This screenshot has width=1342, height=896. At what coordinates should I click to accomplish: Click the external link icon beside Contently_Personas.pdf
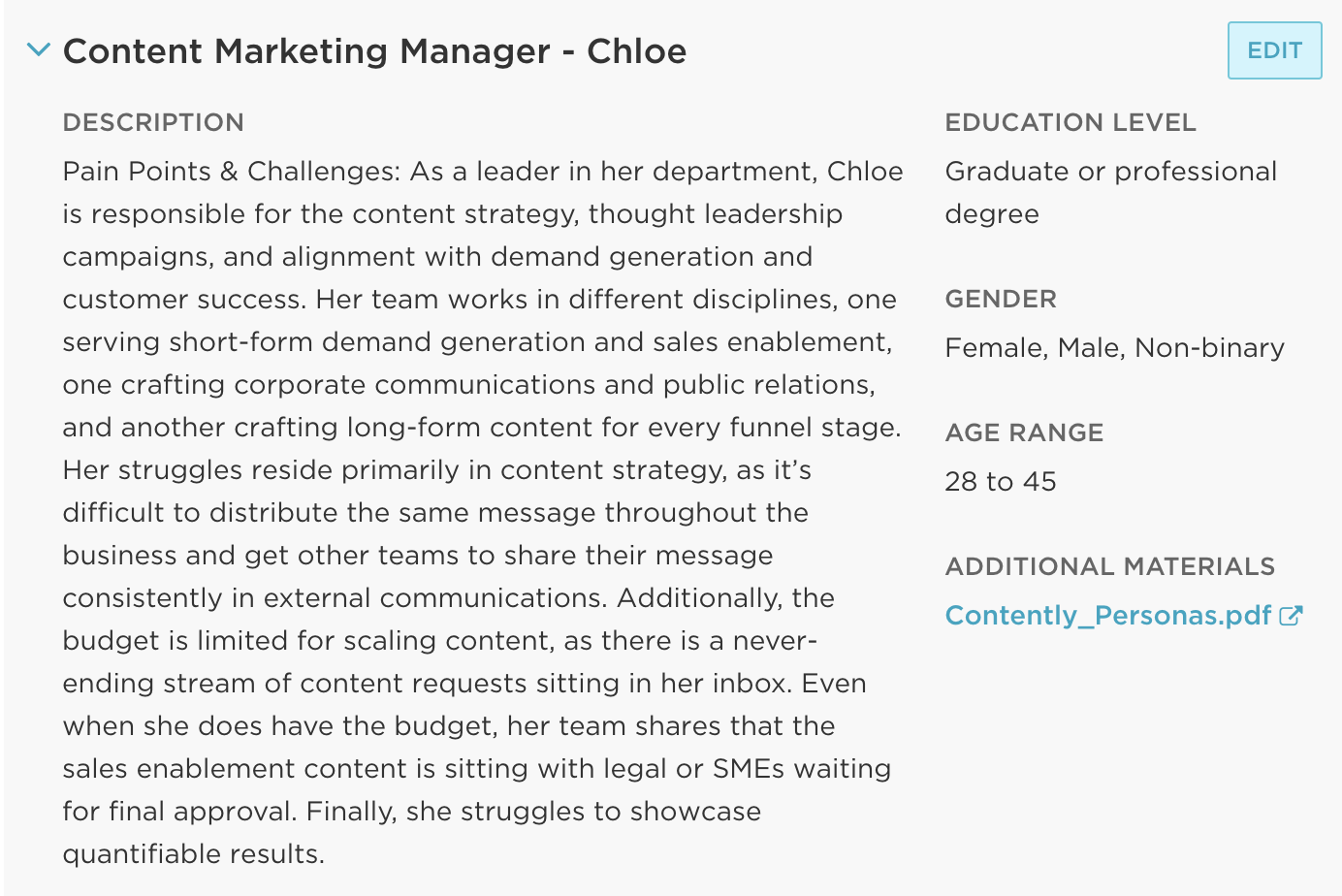pos(1291,616)
